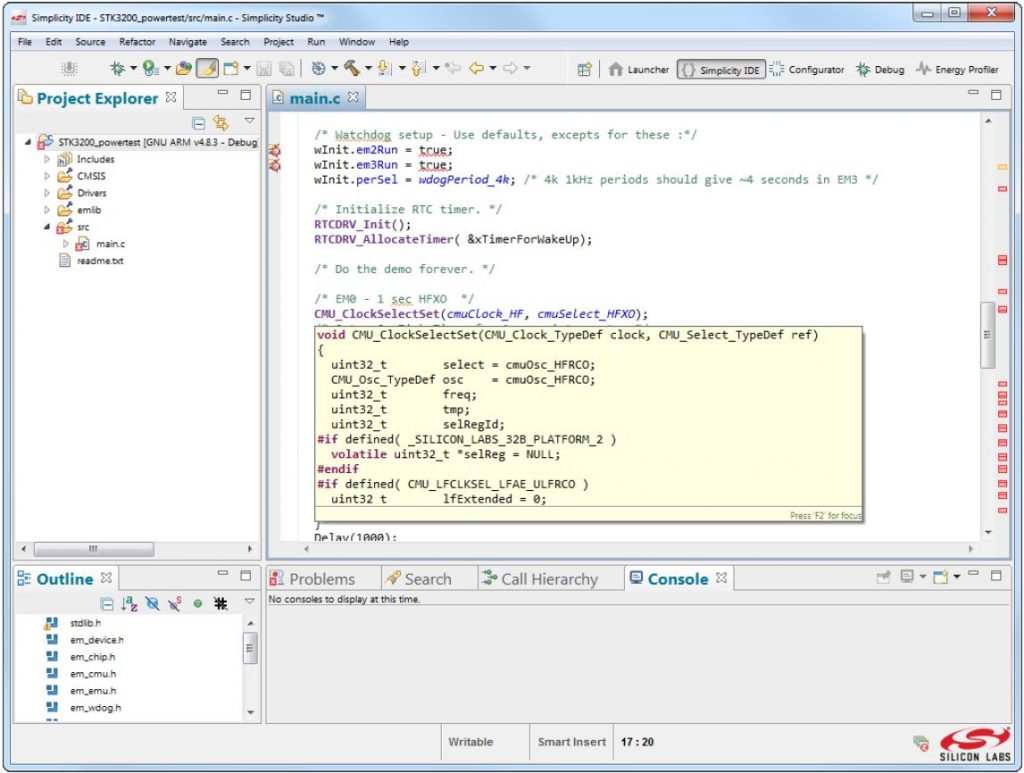Toggle alphabetical sort in the Outline view

coord(129,603)
